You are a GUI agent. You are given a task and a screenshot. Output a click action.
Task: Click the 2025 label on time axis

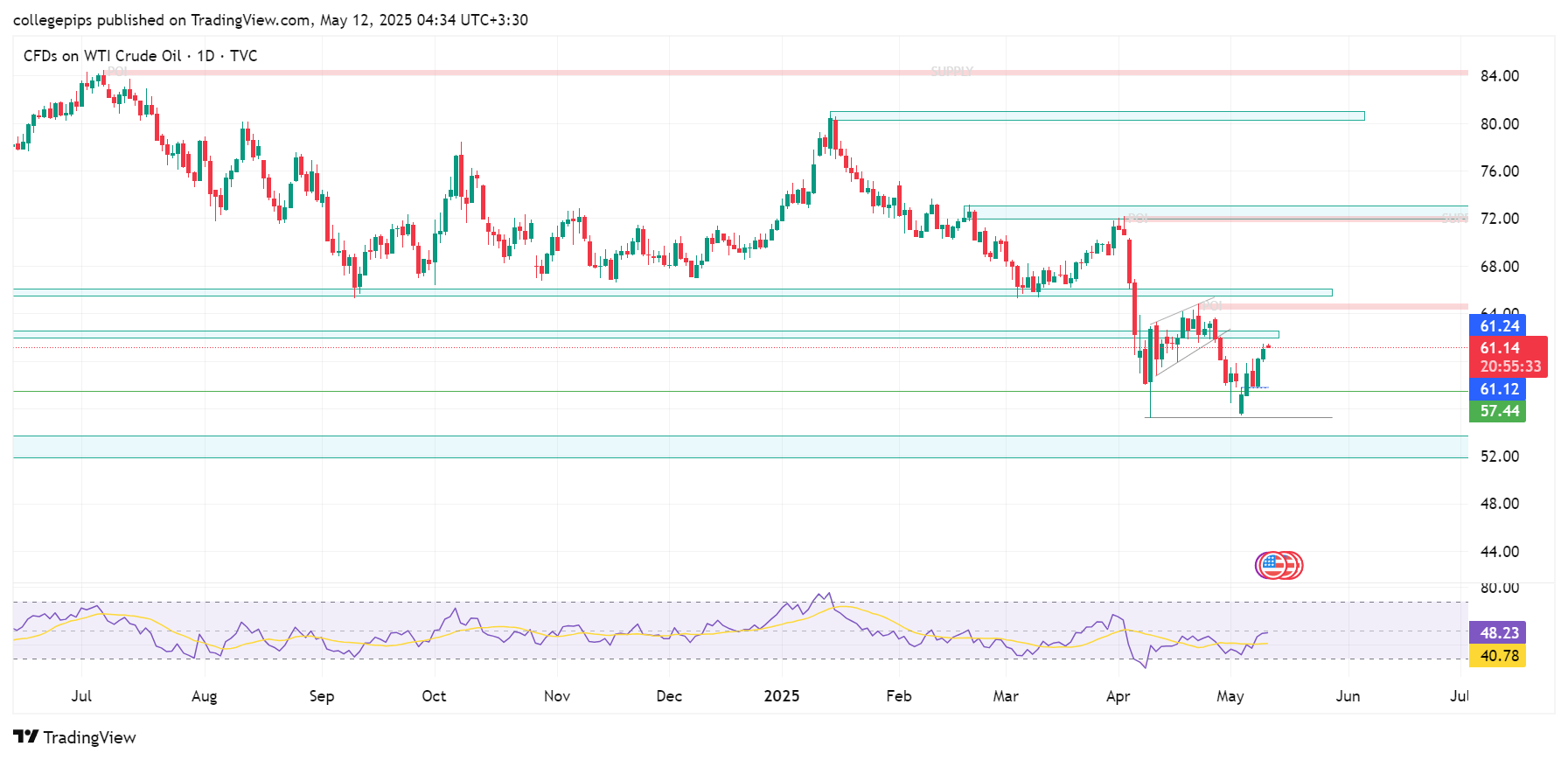point(782,696)
